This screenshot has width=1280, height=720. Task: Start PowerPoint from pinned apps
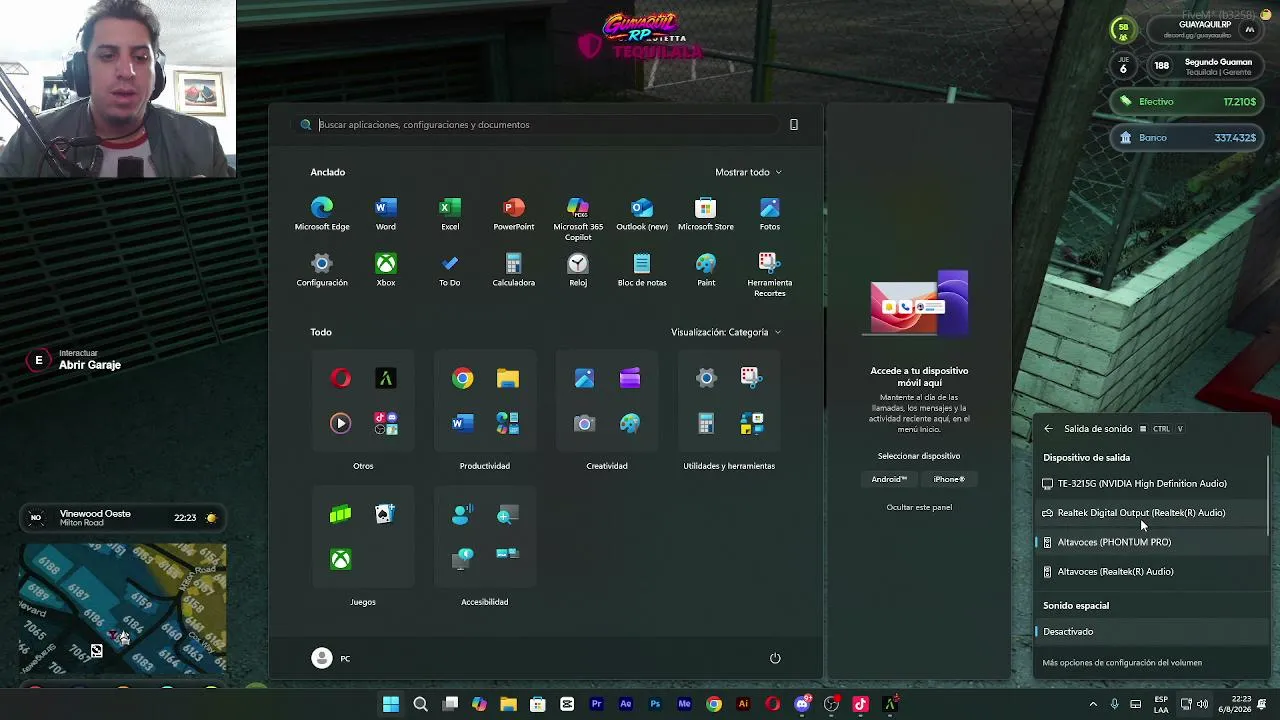pyautogui.click(x=513, y=214)
